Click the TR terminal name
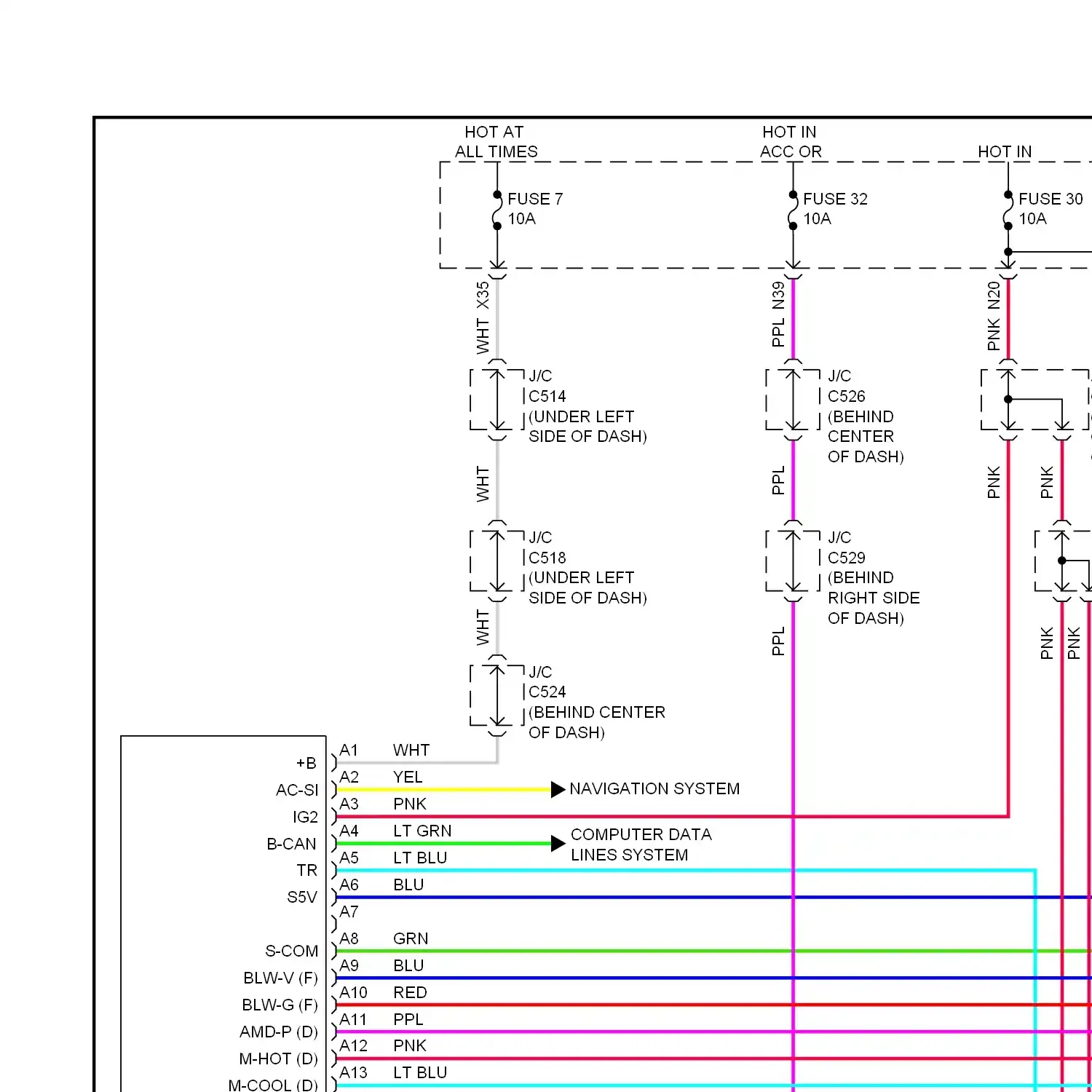This screenshot has width=1092, height=1092. (307, 871)
